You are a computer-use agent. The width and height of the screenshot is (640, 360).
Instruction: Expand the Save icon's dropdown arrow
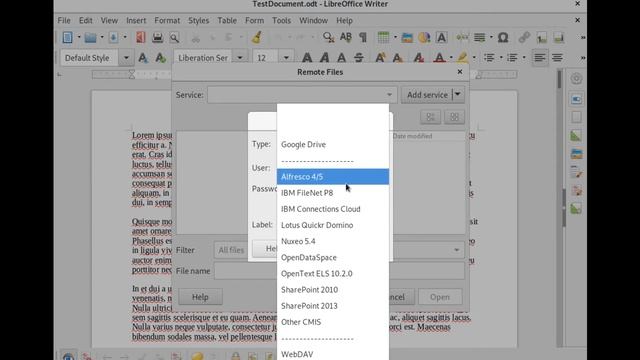pyautogui.click(x=125, y=38)
